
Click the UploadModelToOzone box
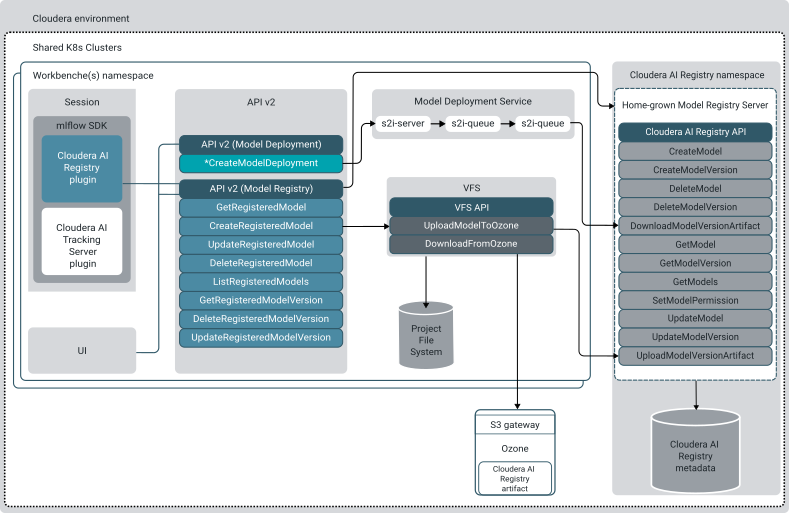[x=470, y=226]
